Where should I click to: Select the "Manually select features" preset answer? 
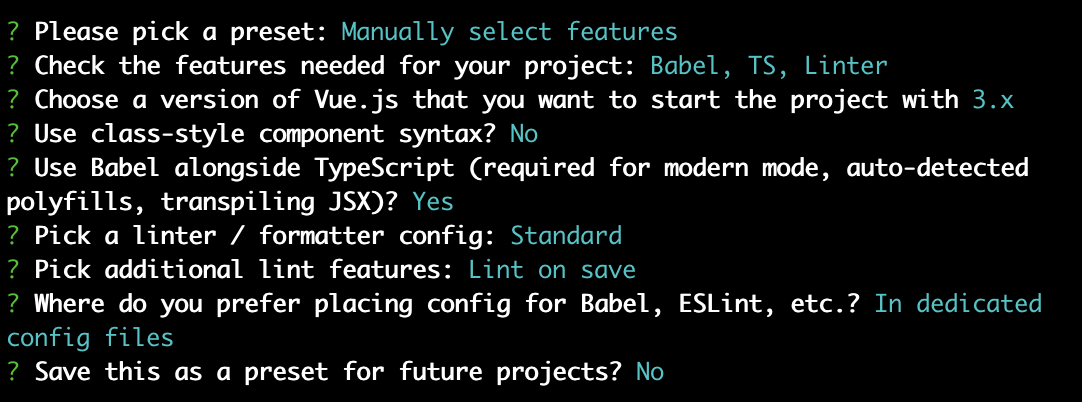[509, 32]
